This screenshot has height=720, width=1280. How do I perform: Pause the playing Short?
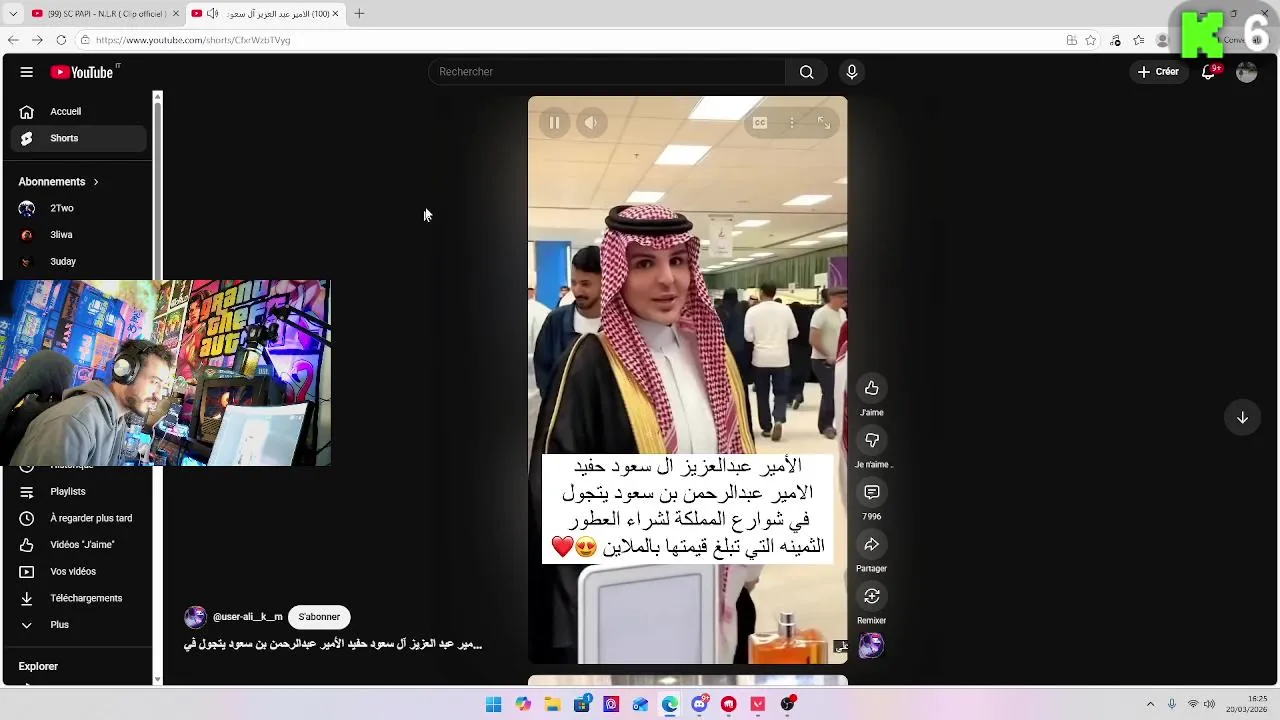point(554,123)
